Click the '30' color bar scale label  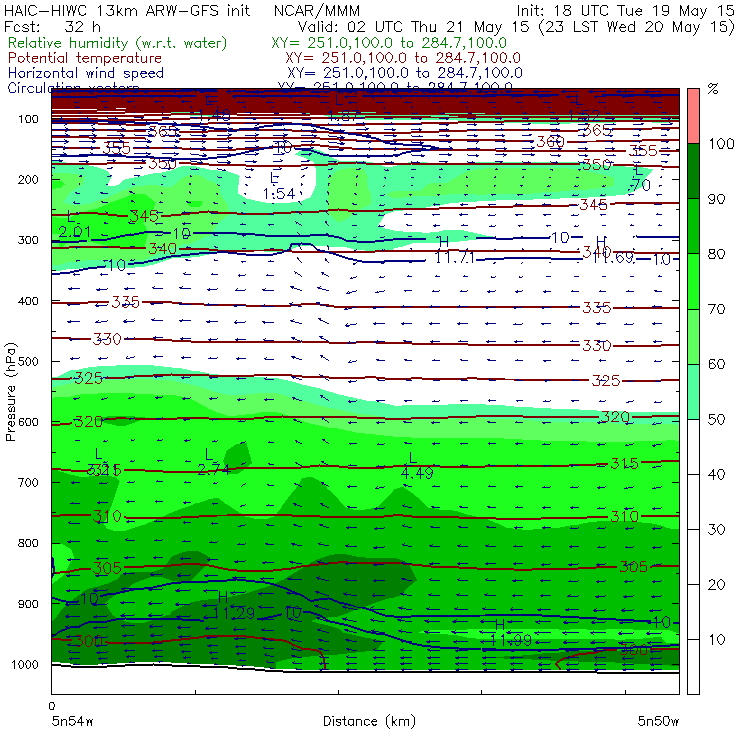[717, 530]
